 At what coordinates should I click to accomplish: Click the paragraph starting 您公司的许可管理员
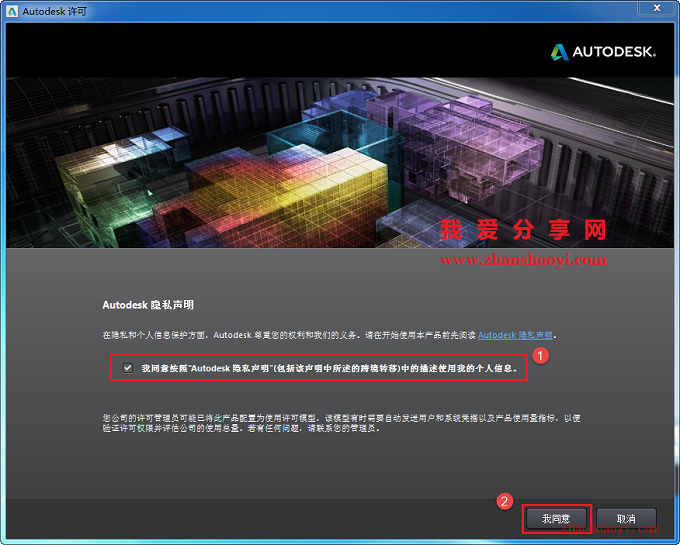(x=341, y=423)
